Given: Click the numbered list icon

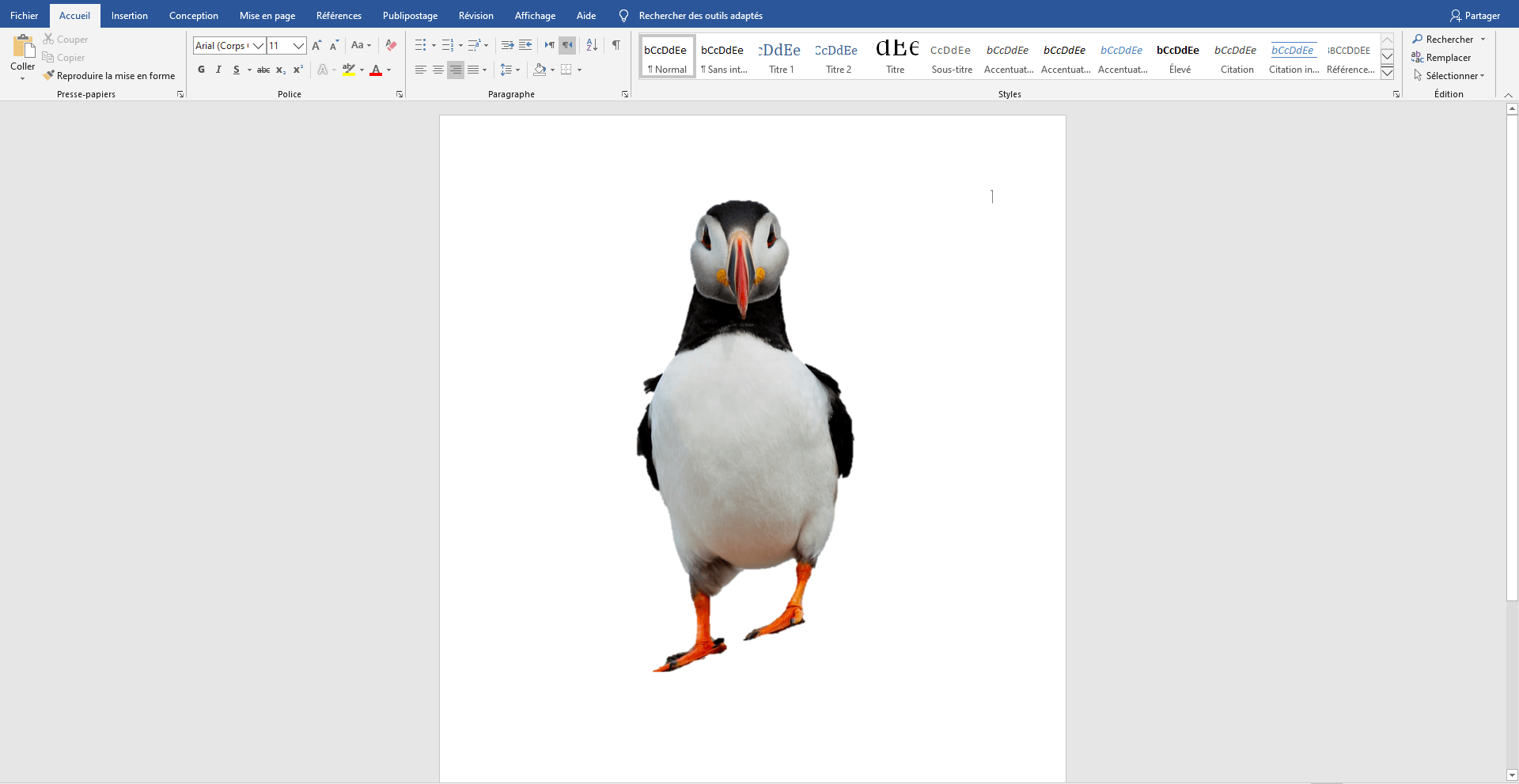Looking at the screenshot, I should (x=448, y=45).
